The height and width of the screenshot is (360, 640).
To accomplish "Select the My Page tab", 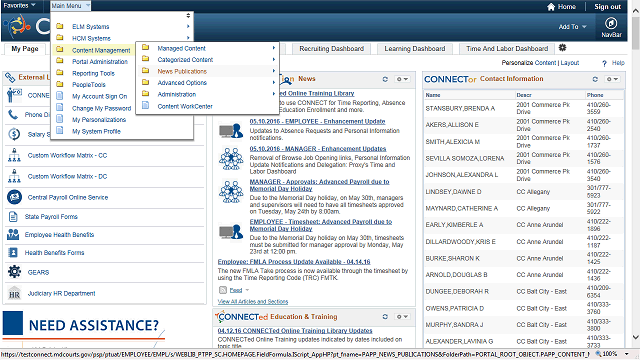I will pos(25,49).
